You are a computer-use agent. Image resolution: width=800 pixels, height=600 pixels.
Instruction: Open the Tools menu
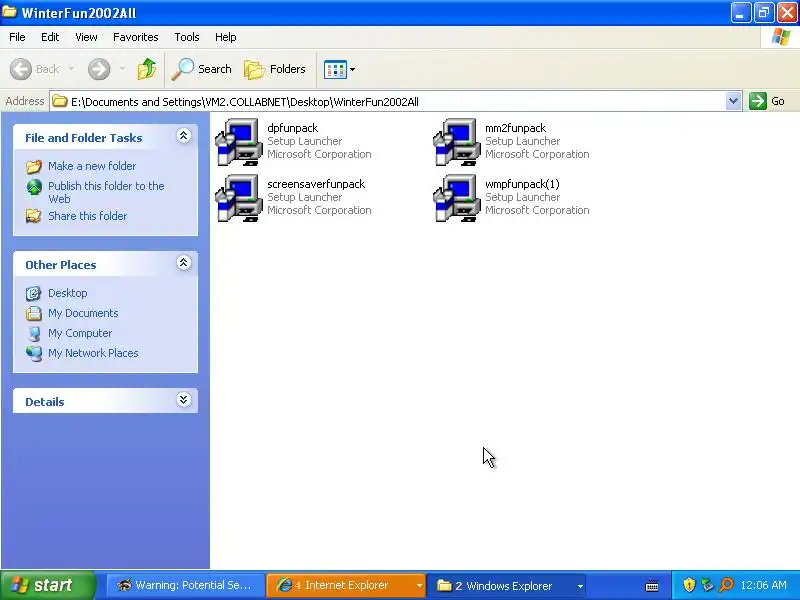coord(187,37)
